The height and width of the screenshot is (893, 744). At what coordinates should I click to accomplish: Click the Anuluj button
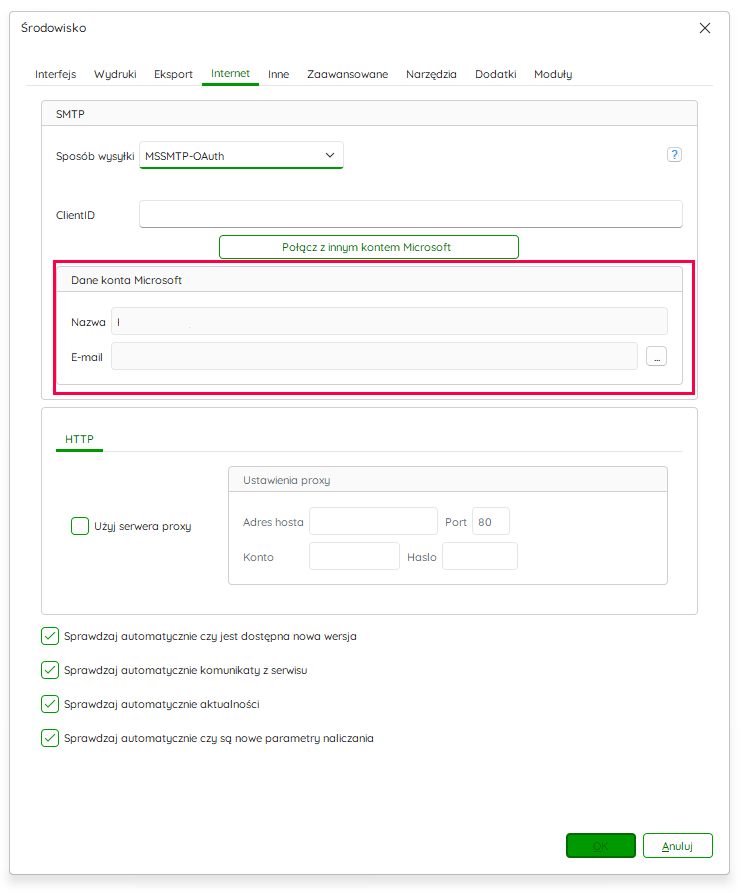[677, 846]
